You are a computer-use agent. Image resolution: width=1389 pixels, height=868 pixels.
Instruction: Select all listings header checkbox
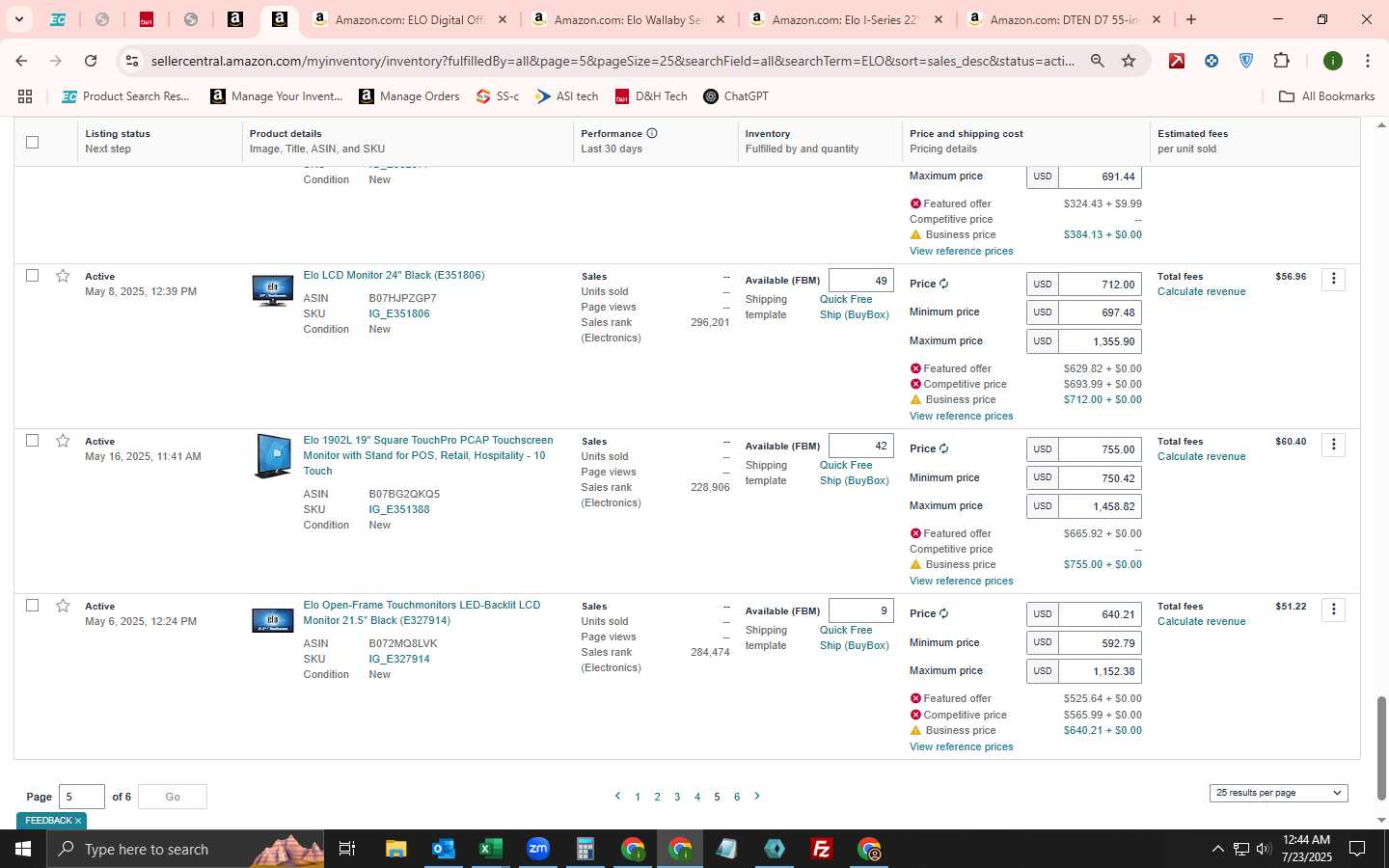coord(32,142)
